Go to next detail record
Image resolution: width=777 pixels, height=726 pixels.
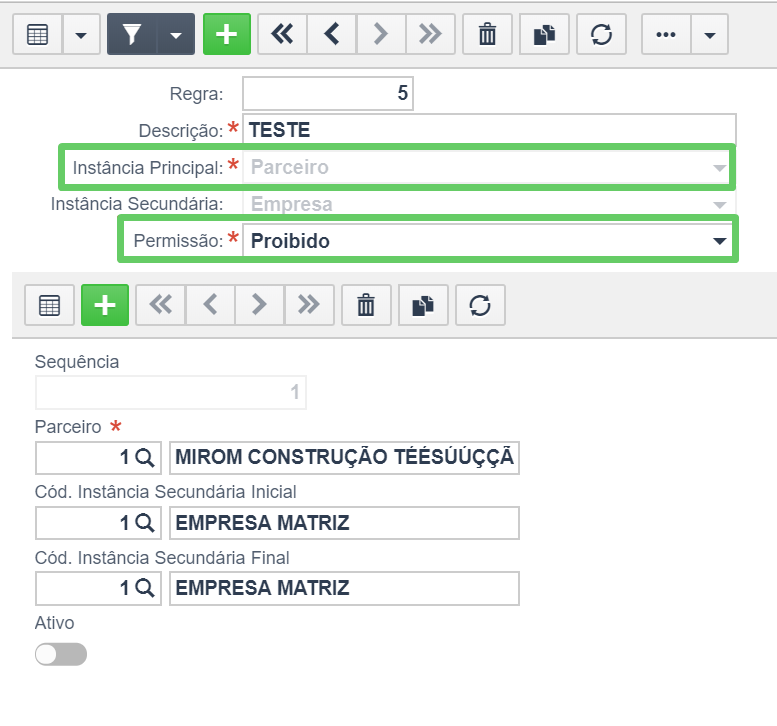coord(260,305)
